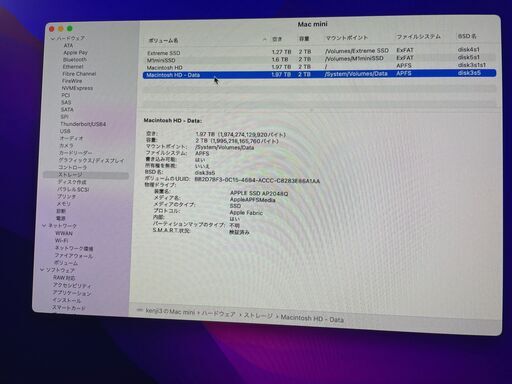Click the green zoom window button
The image size is (512, 384).
pos(70,28)
